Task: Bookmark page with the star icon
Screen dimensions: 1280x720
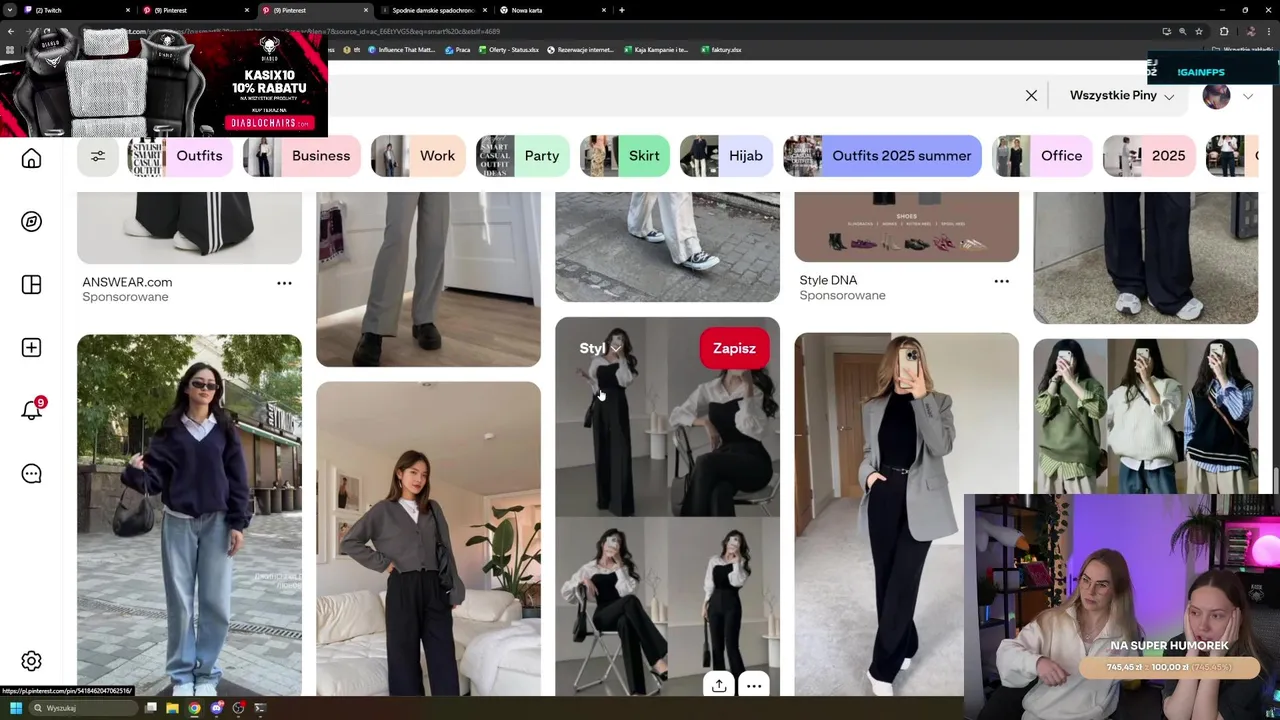Action: coord(1198,31)
